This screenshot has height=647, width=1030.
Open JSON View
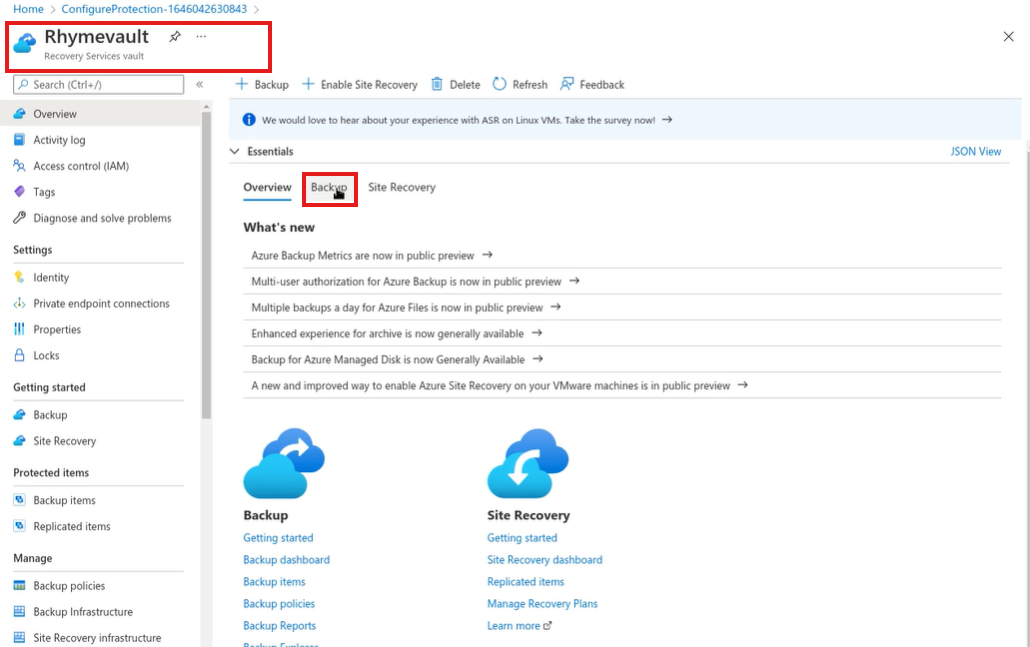(975, 151)
